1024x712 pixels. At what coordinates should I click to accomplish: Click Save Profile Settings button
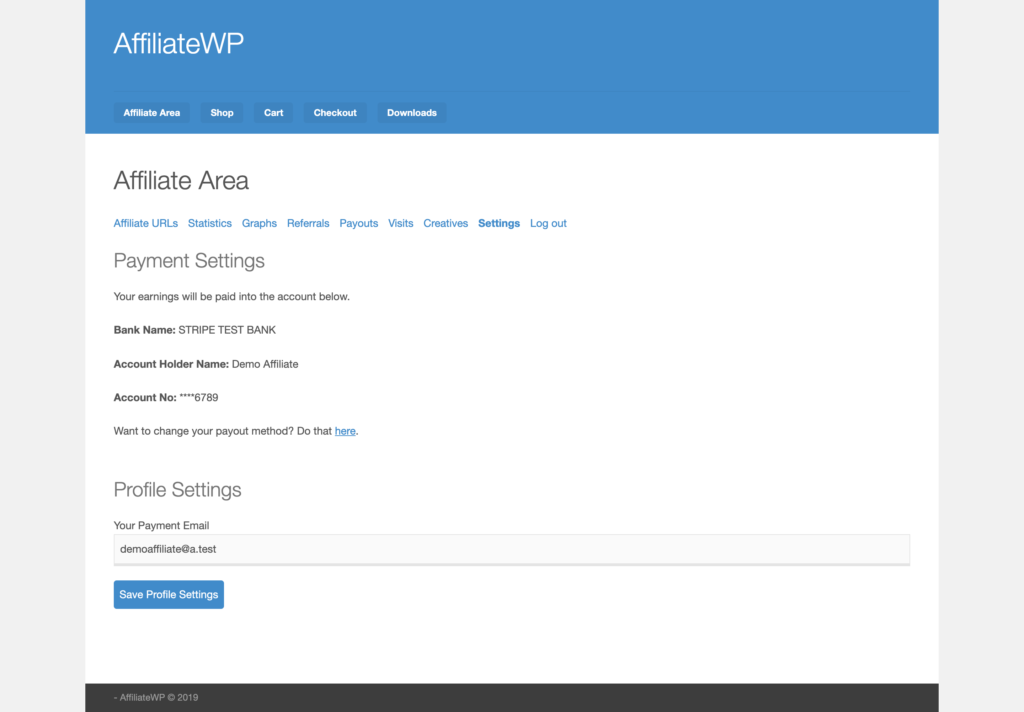168,594
